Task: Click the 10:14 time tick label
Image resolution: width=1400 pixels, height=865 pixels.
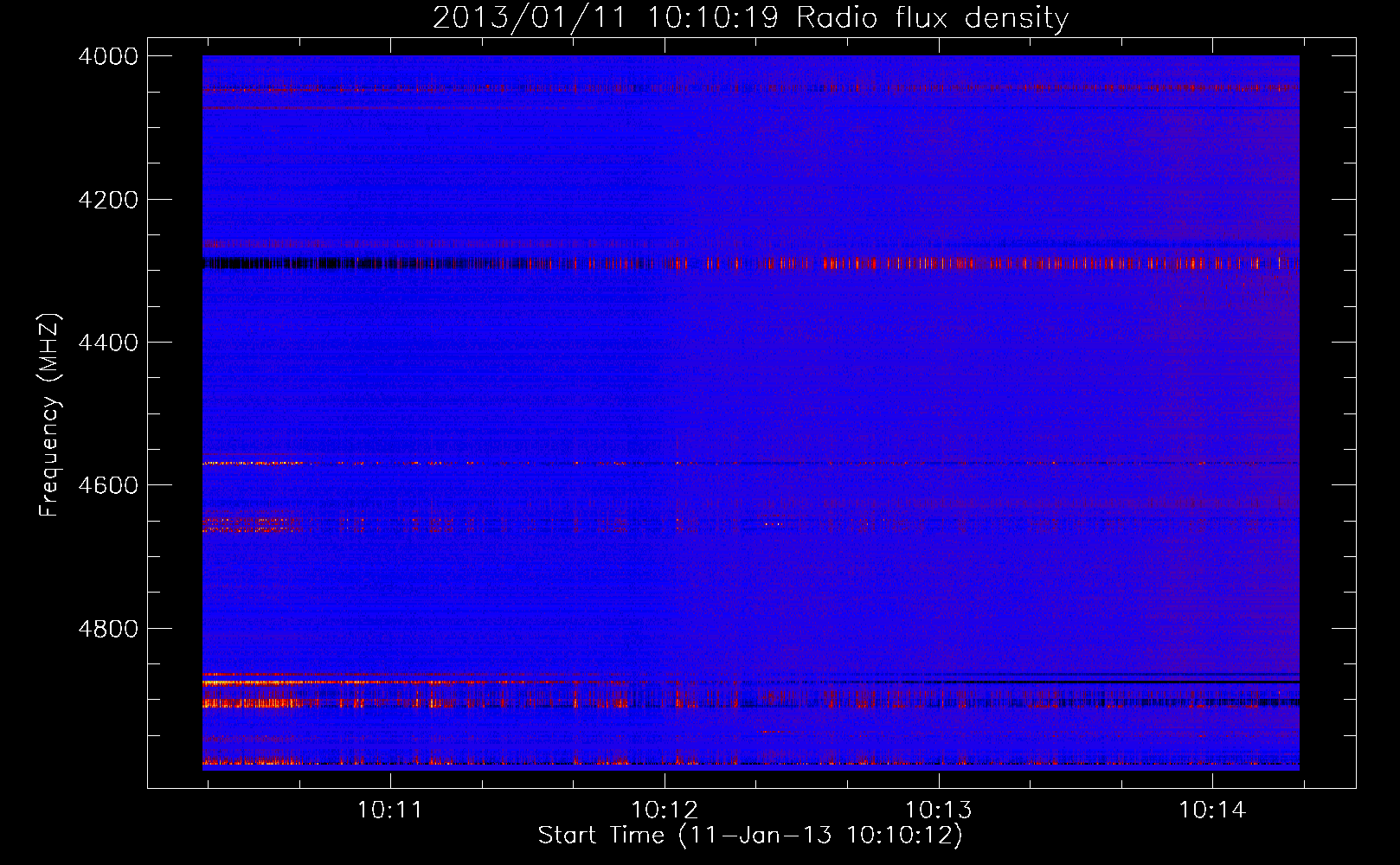Action: click(x=1213, y=810)
